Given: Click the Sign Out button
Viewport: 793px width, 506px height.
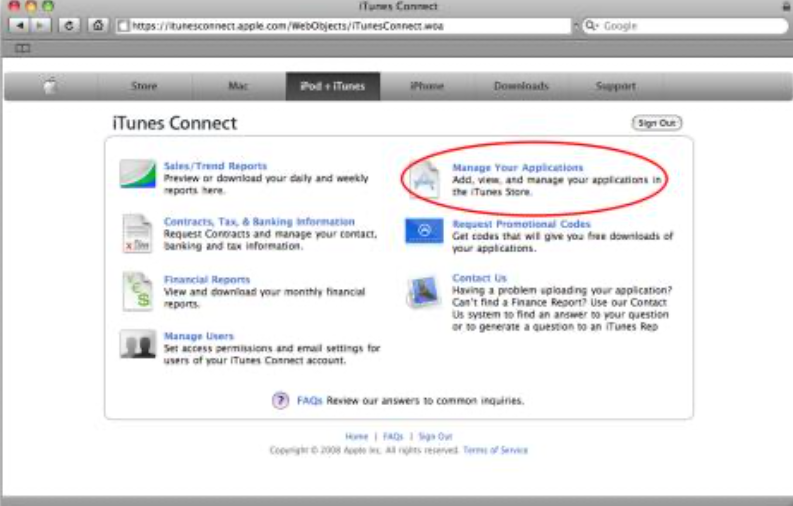Looking at the screenshot, I should (x=657, y=123).
